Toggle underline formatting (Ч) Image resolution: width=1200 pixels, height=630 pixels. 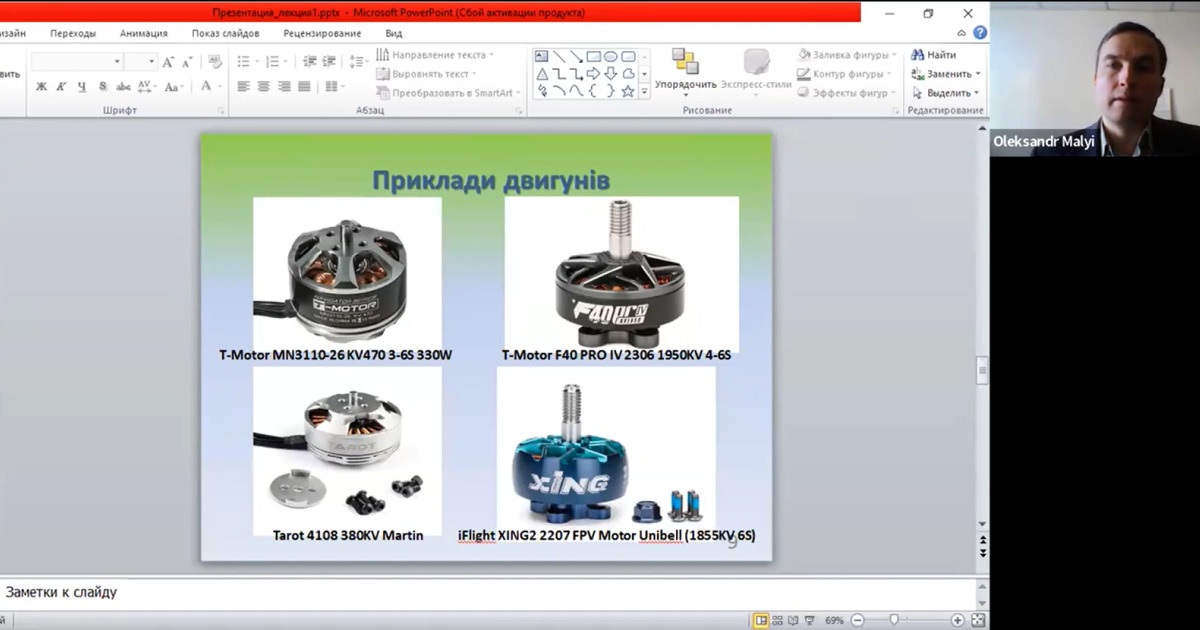coord(82,87)
